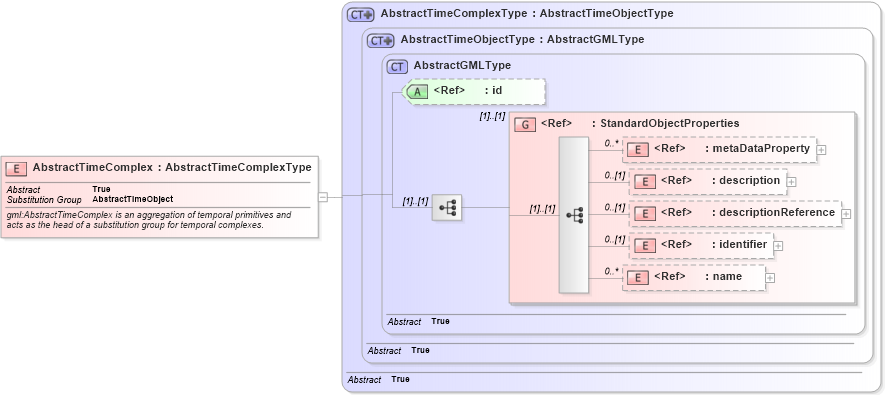Click the identifier reference label
Image resolution: width=886 pixels, height=395 pixels.
tap(714, 245)
